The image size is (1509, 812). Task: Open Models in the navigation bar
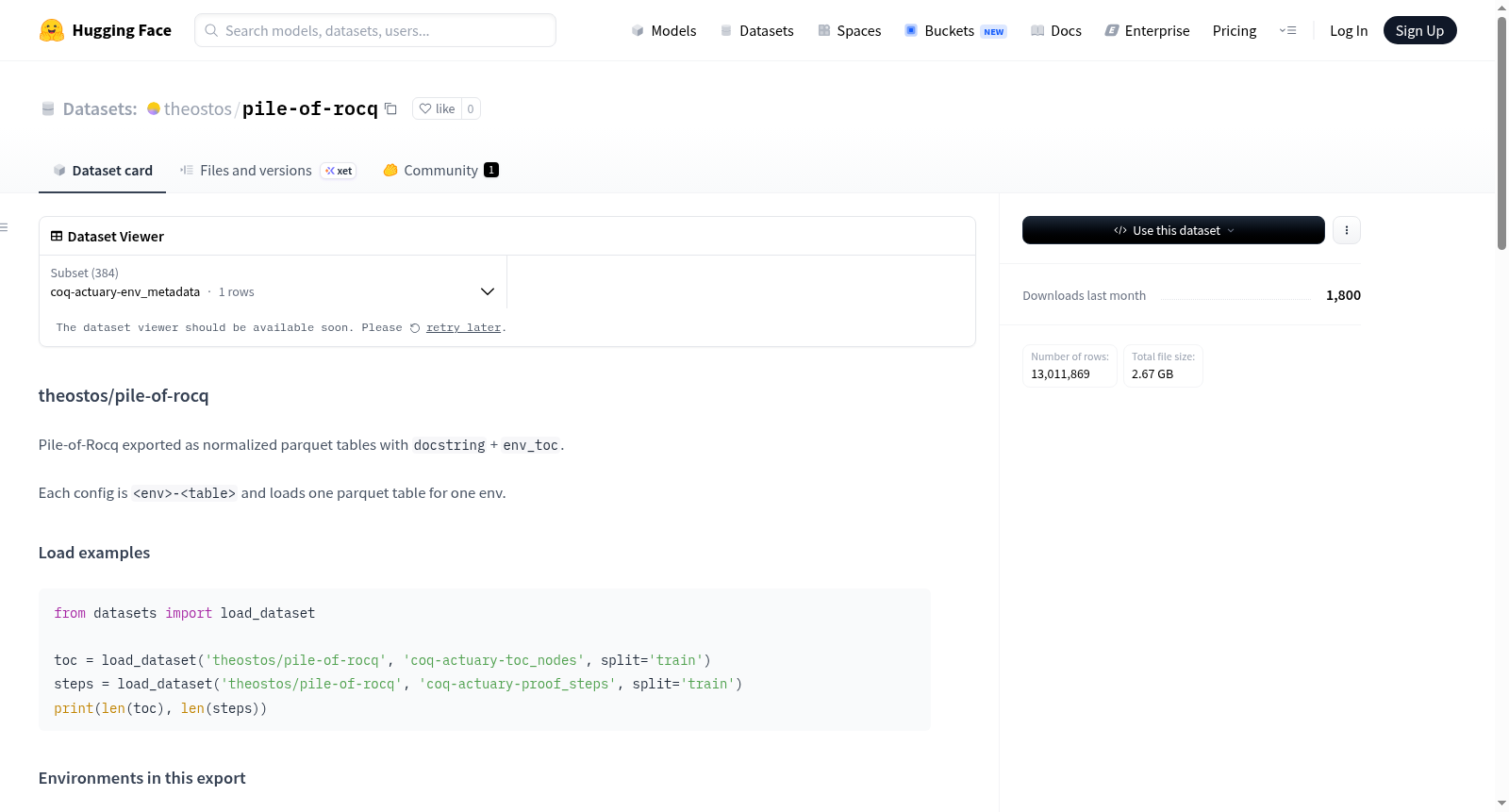[664, 30]
